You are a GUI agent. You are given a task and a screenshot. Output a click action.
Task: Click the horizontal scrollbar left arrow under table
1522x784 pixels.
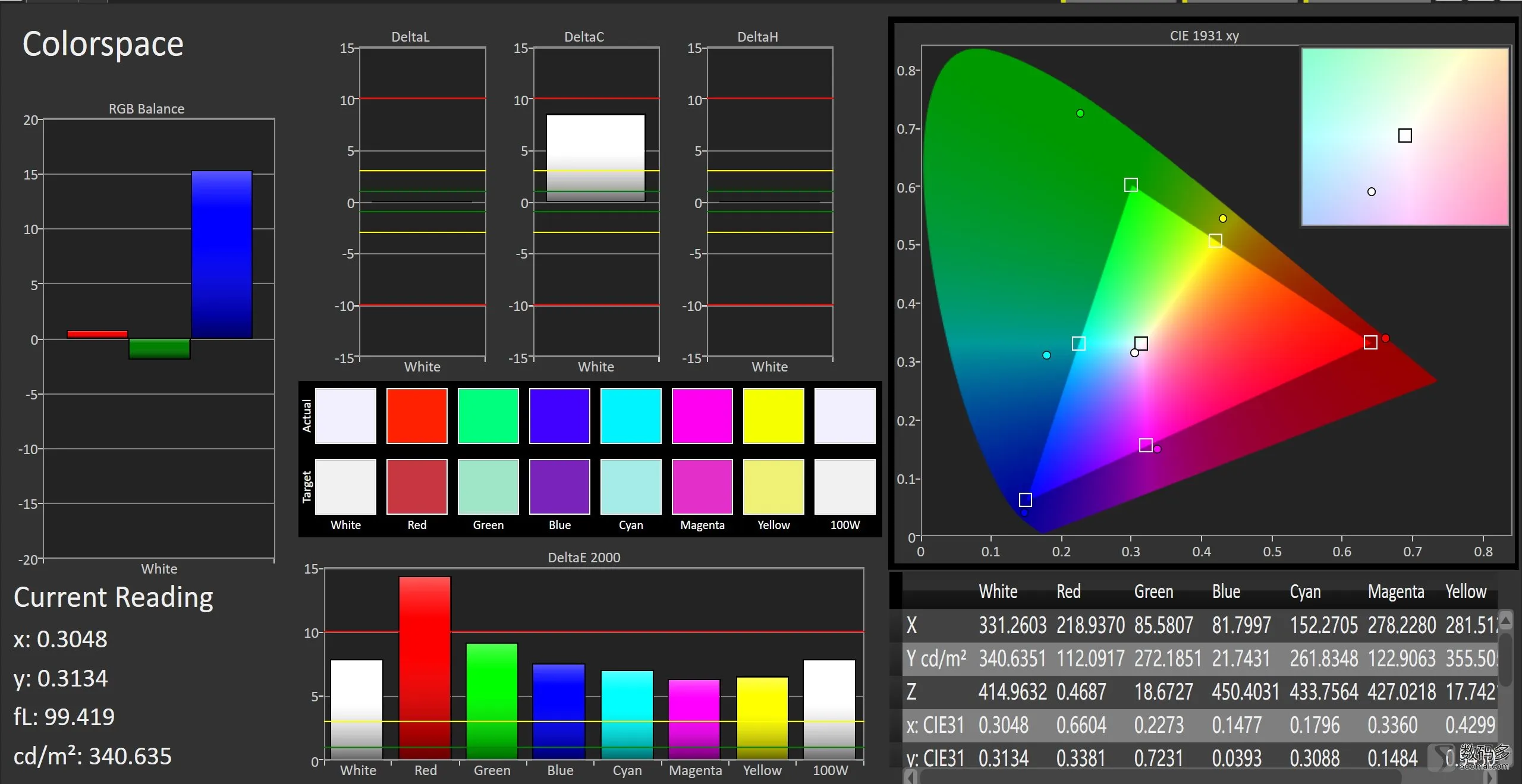coord(911,777)
